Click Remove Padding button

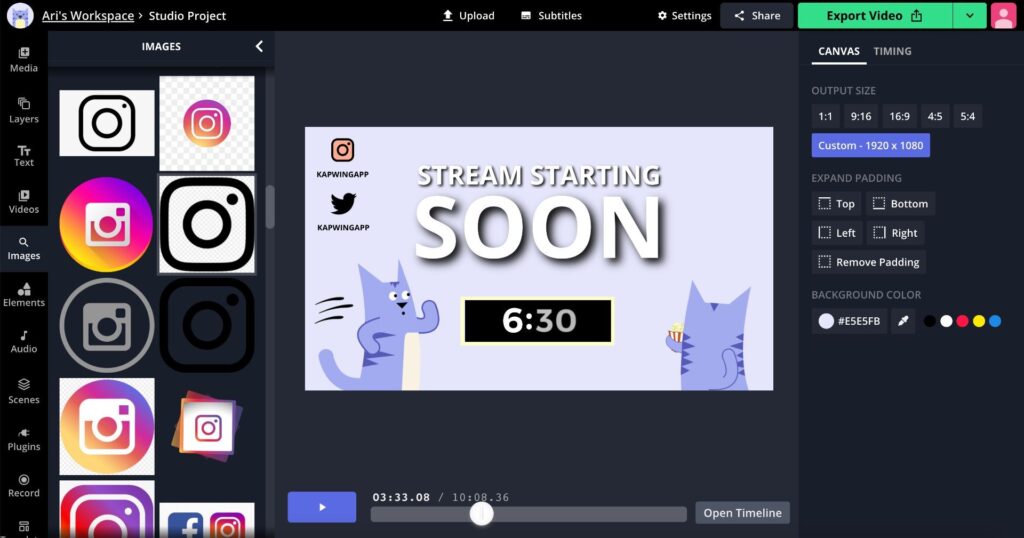[x=869, y=262]
